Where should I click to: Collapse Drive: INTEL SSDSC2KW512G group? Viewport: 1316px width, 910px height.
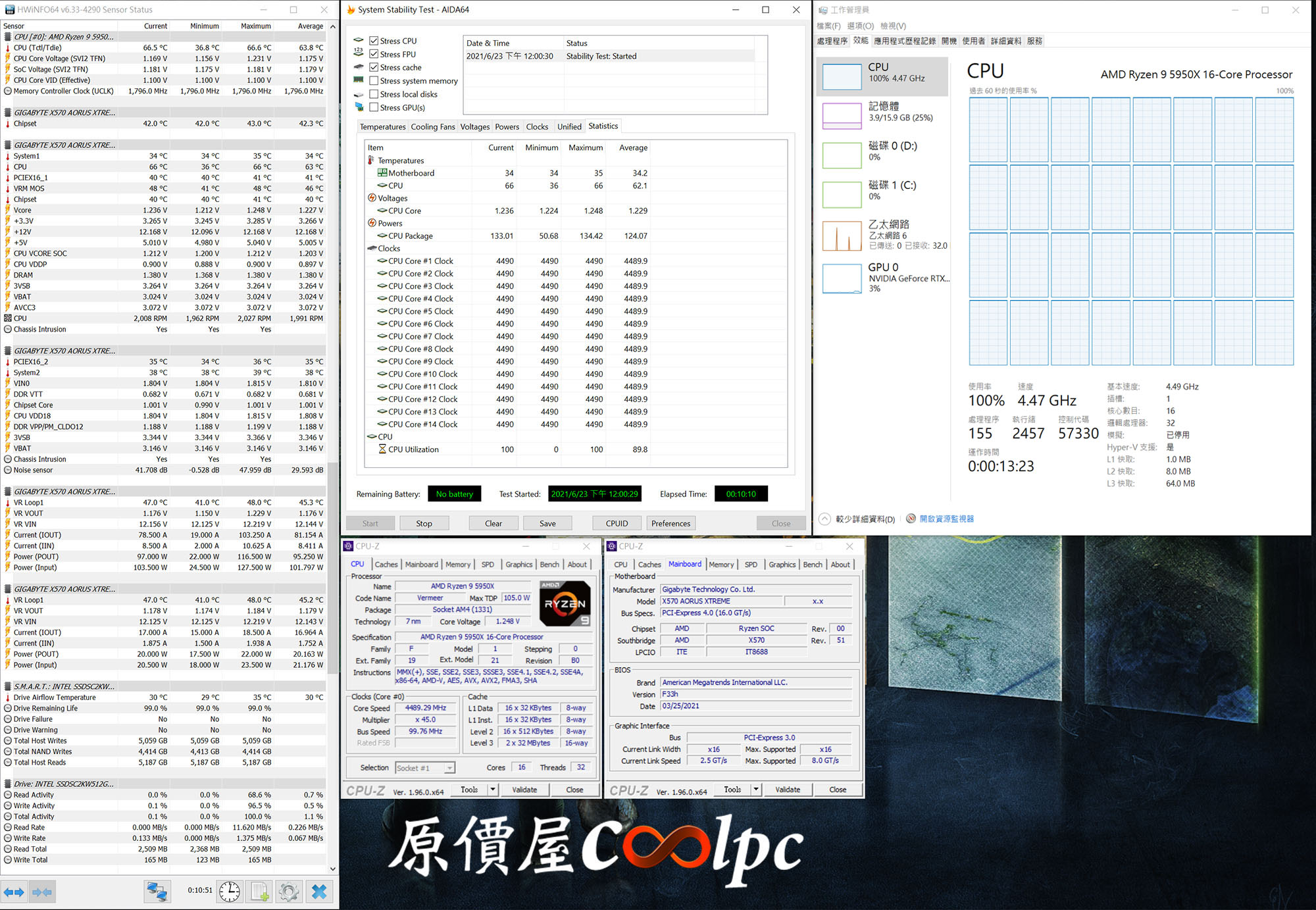[x=8, y=784]
